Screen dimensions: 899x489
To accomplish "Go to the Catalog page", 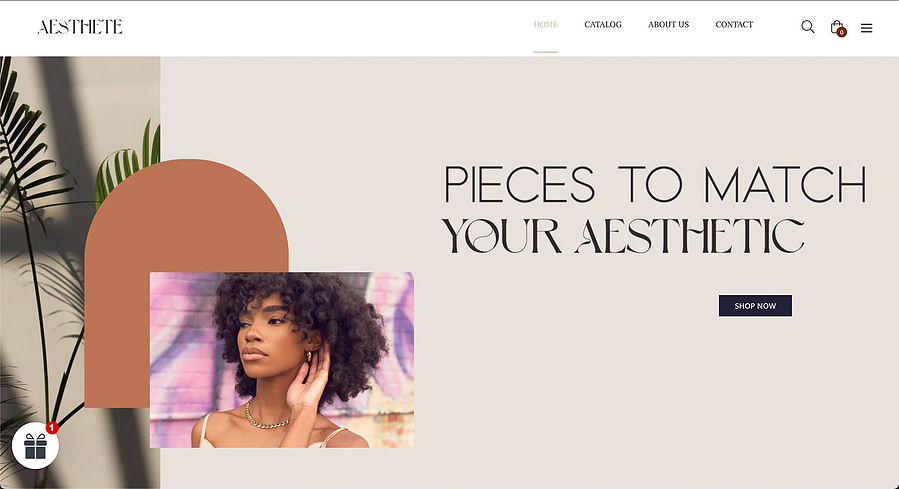I will pyautogui.click(x=603, y=25).
